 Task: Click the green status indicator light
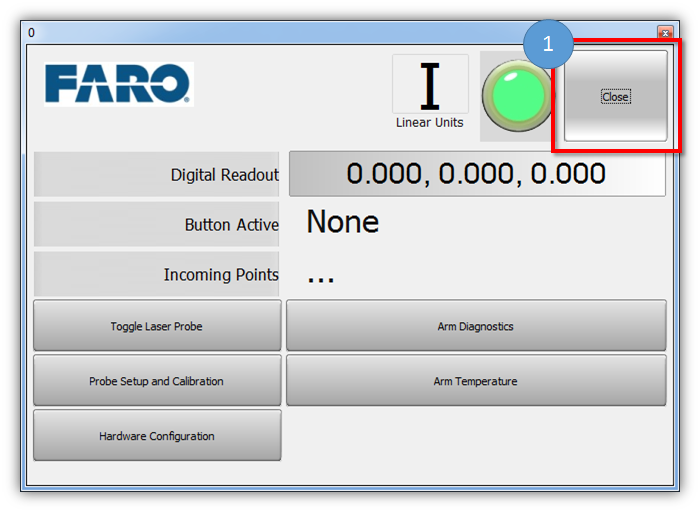515,97
